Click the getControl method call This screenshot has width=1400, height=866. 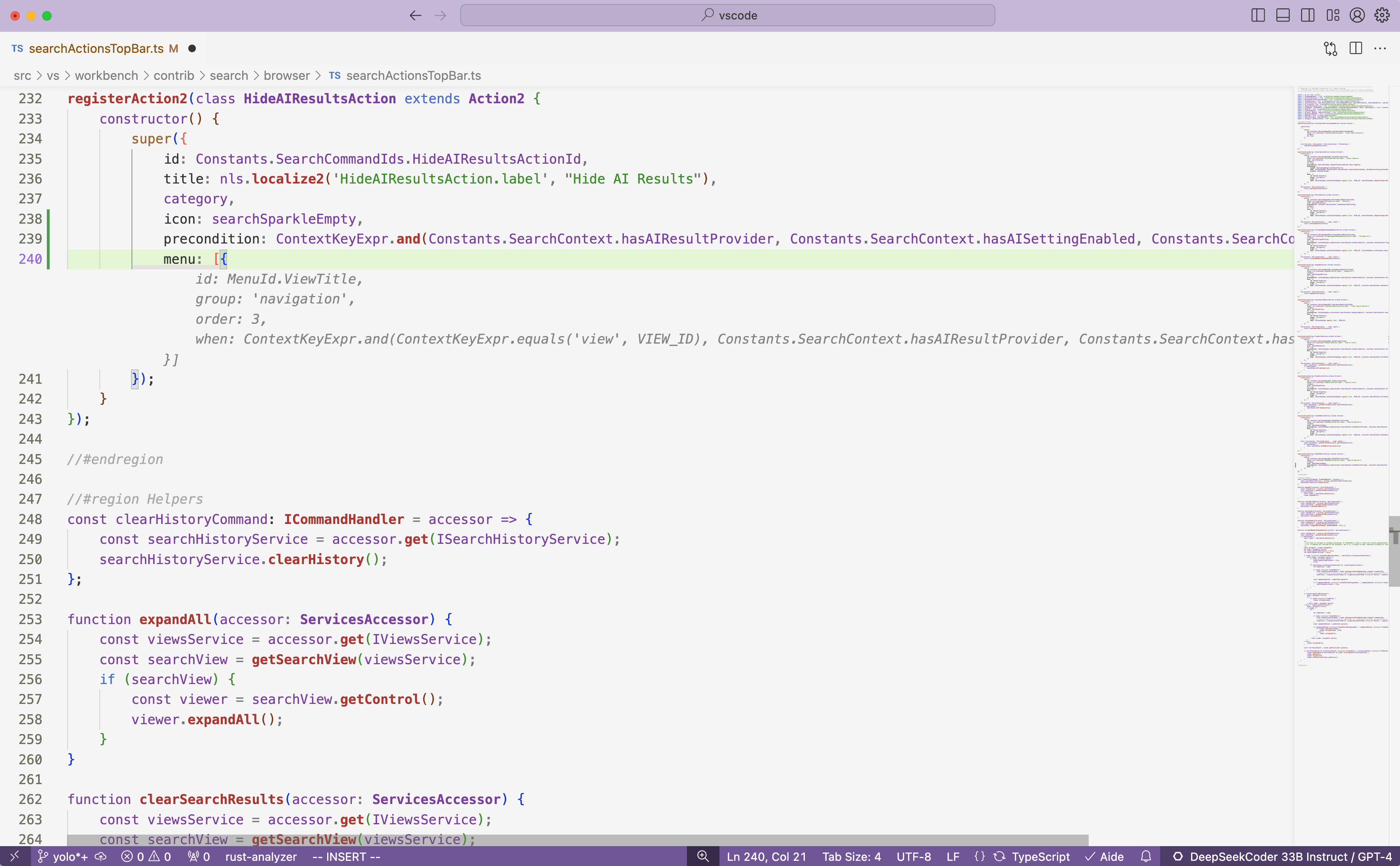tap(381, 699)
